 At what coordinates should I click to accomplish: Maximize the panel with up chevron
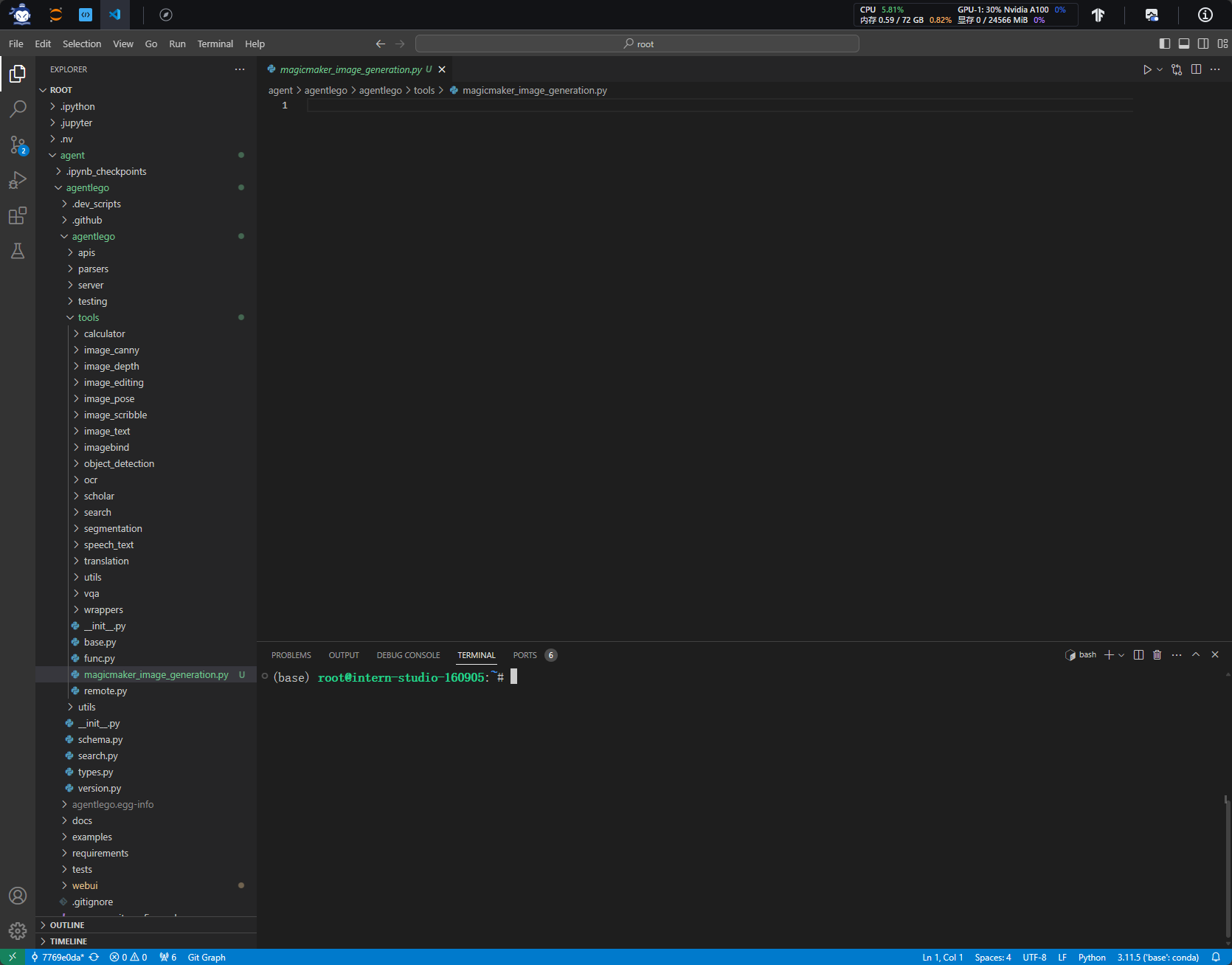[x=1196, y=655]
